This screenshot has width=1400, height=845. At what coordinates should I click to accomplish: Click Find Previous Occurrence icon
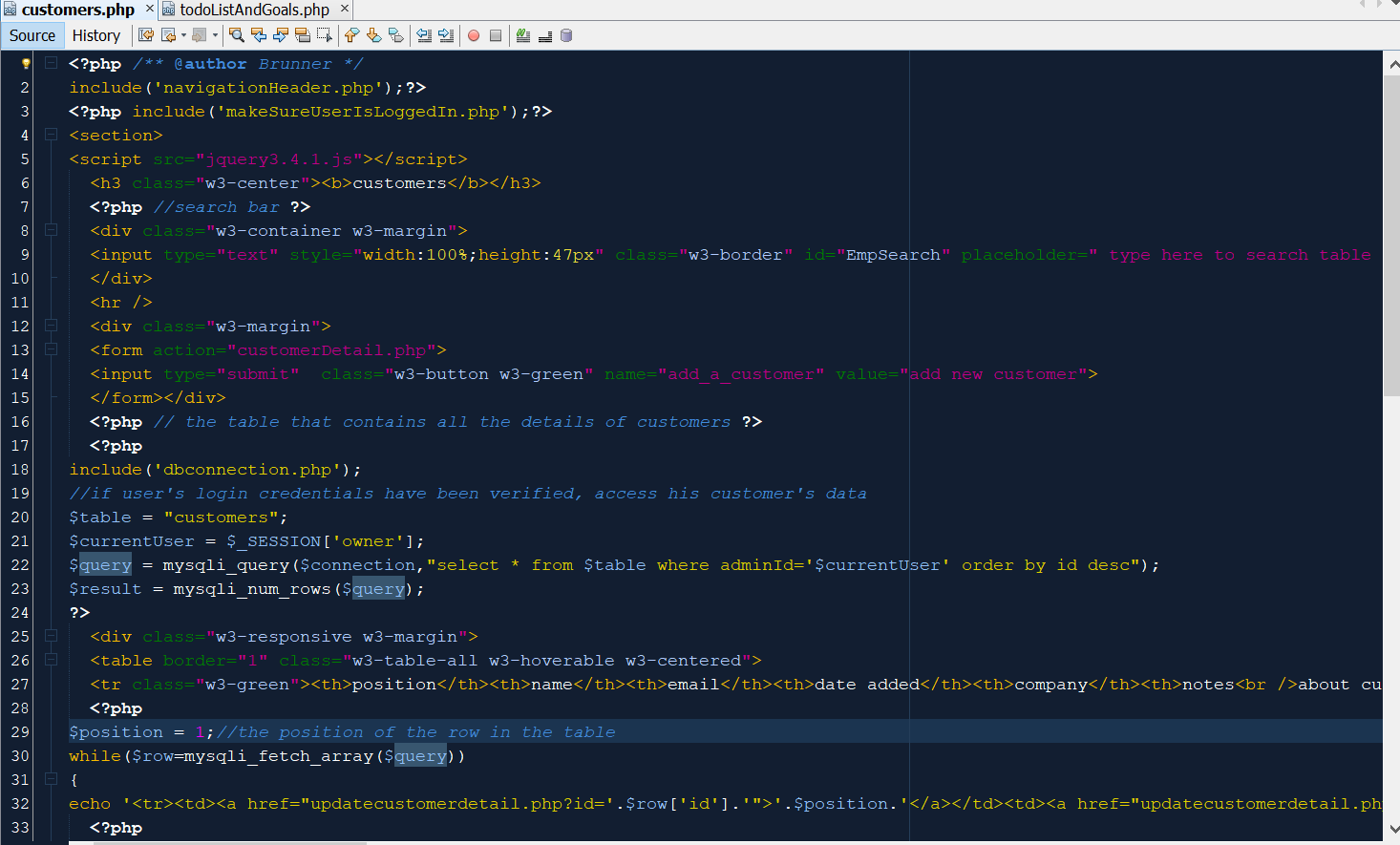point(259,35)
